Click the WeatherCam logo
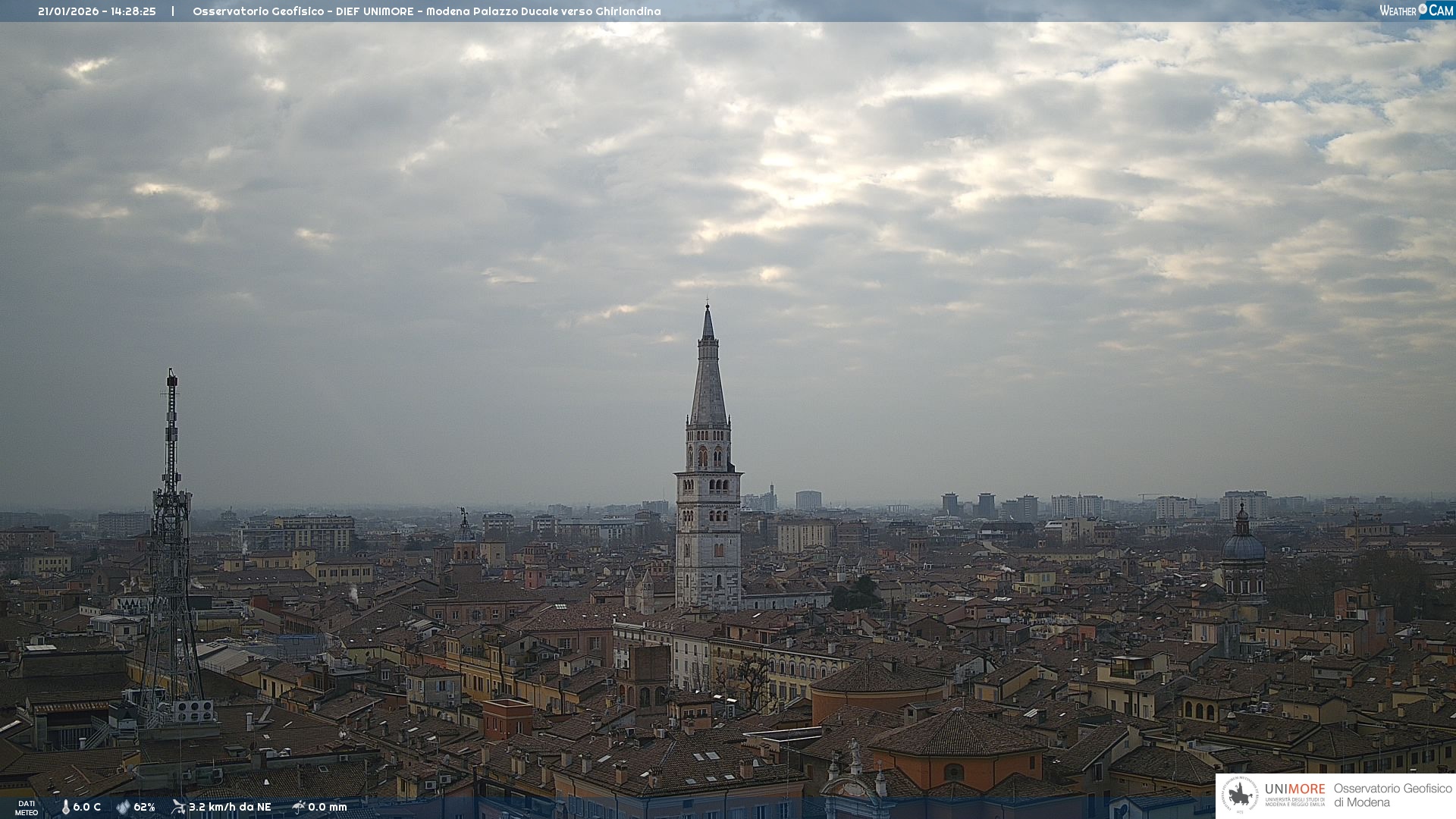1456x819 pixels. tap(1415, 11)
